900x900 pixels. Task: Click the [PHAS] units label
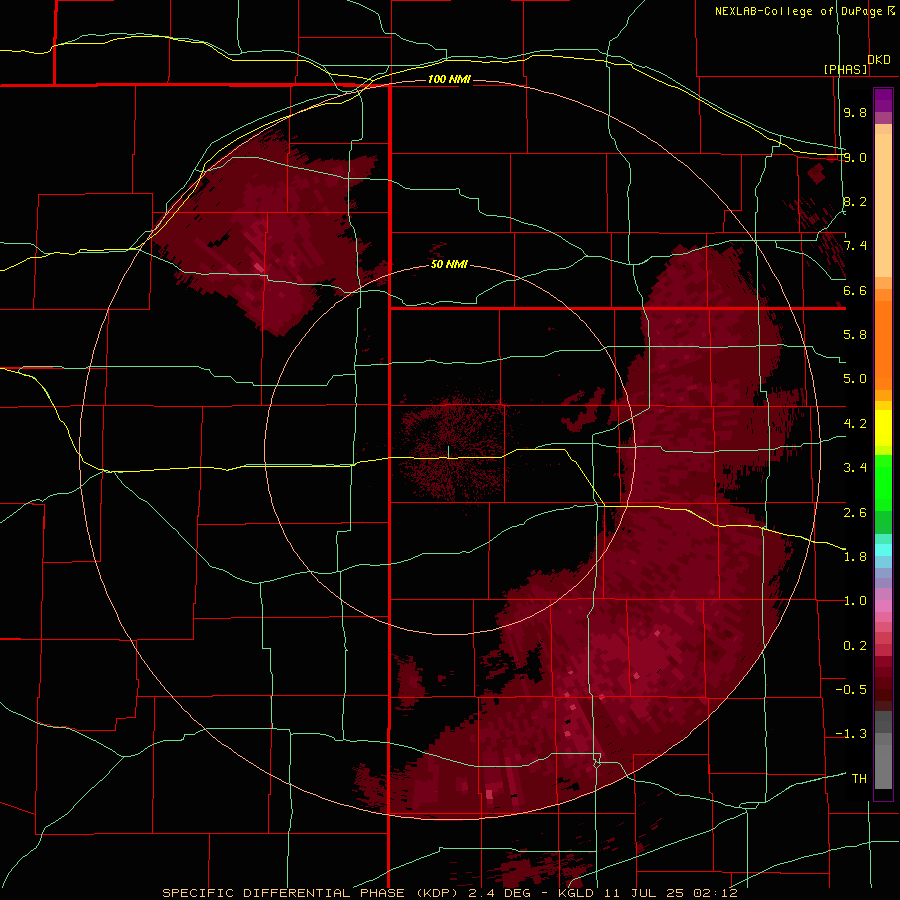845,69
